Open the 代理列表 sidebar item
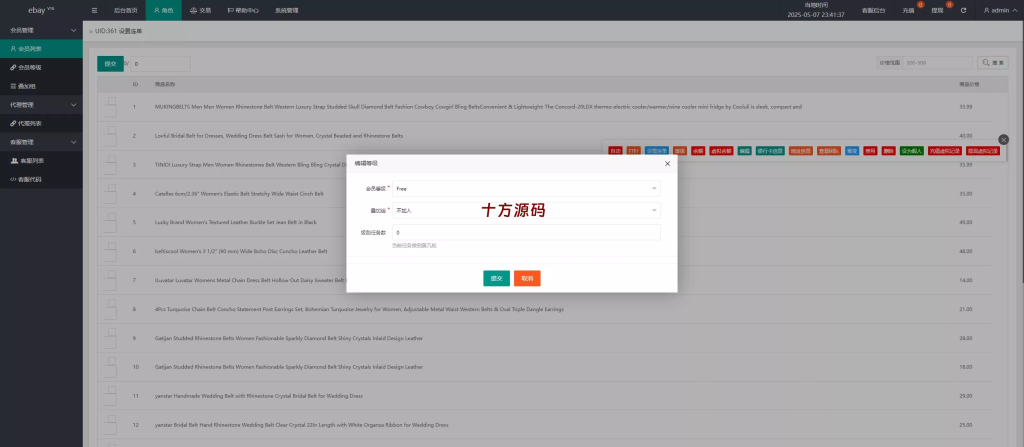The height and width of the screenshot is (447, 1024). click(41, 123)
